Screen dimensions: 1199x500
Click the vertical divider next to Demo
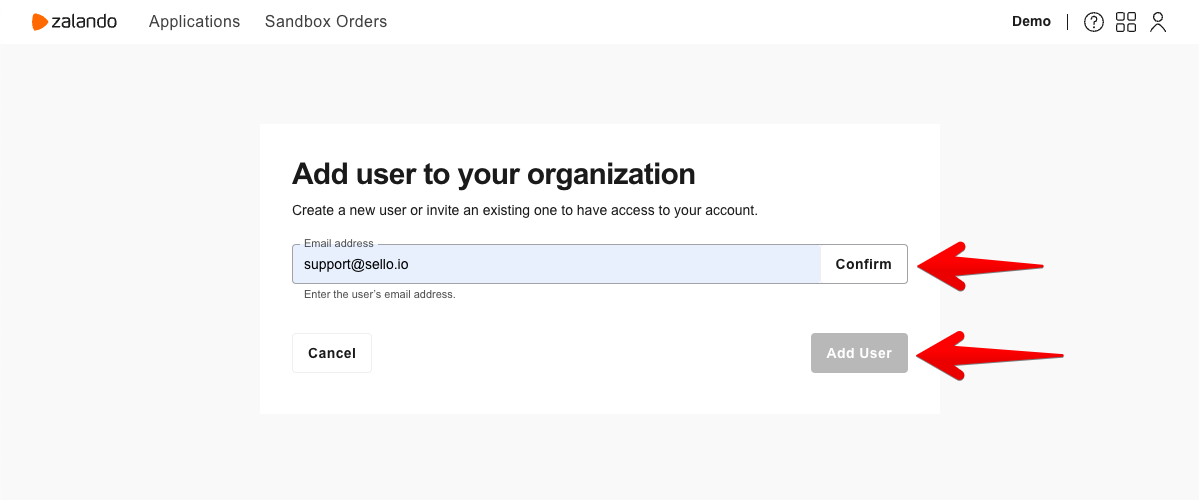pos(1067,22)
